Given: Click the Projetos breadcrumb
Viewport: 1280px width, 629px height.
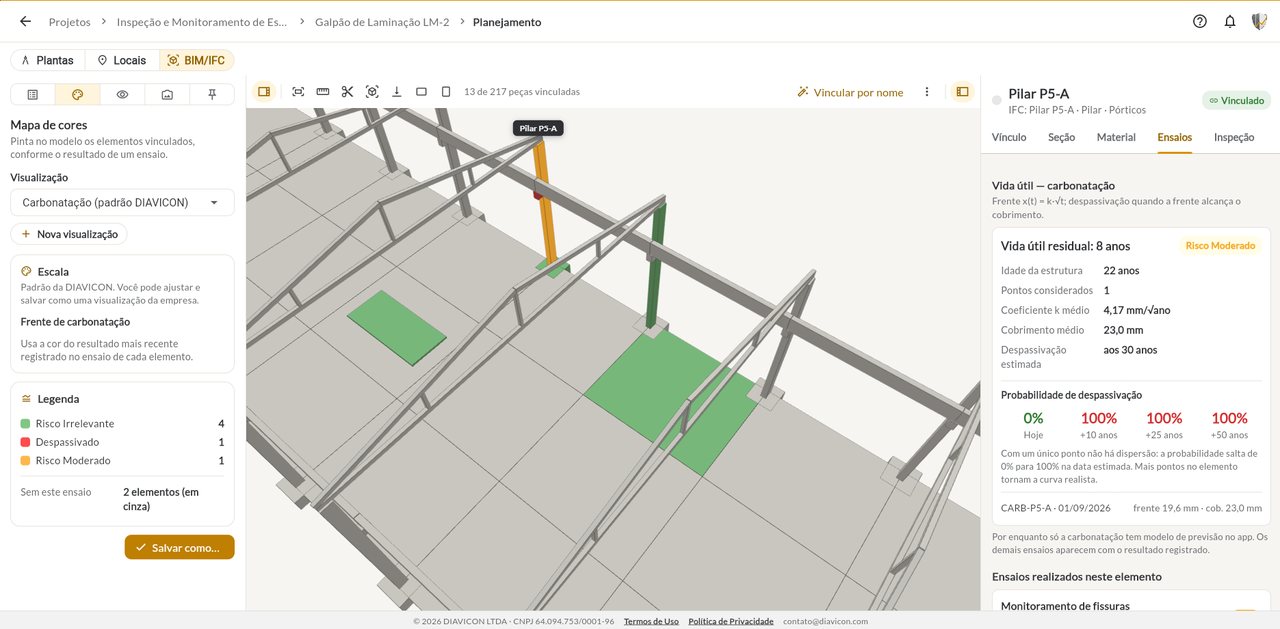Looking at the screenshot, I should (x=69, y=22).
